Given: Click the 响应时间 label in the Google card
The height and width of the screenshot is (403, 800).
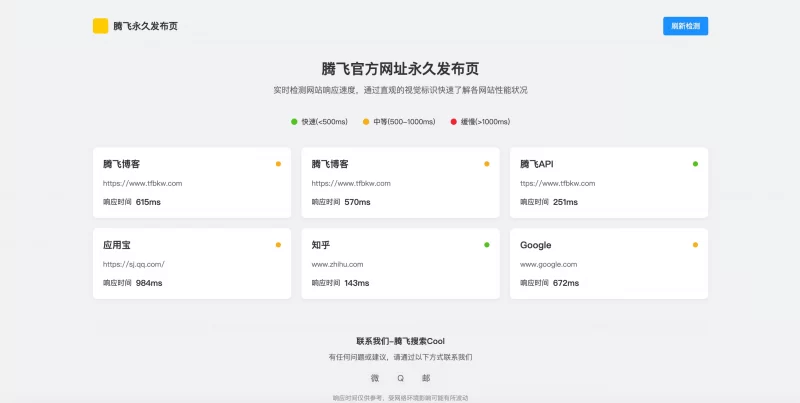Looking at the screenshot, I should pyautogui.click(x=534, y=283).
